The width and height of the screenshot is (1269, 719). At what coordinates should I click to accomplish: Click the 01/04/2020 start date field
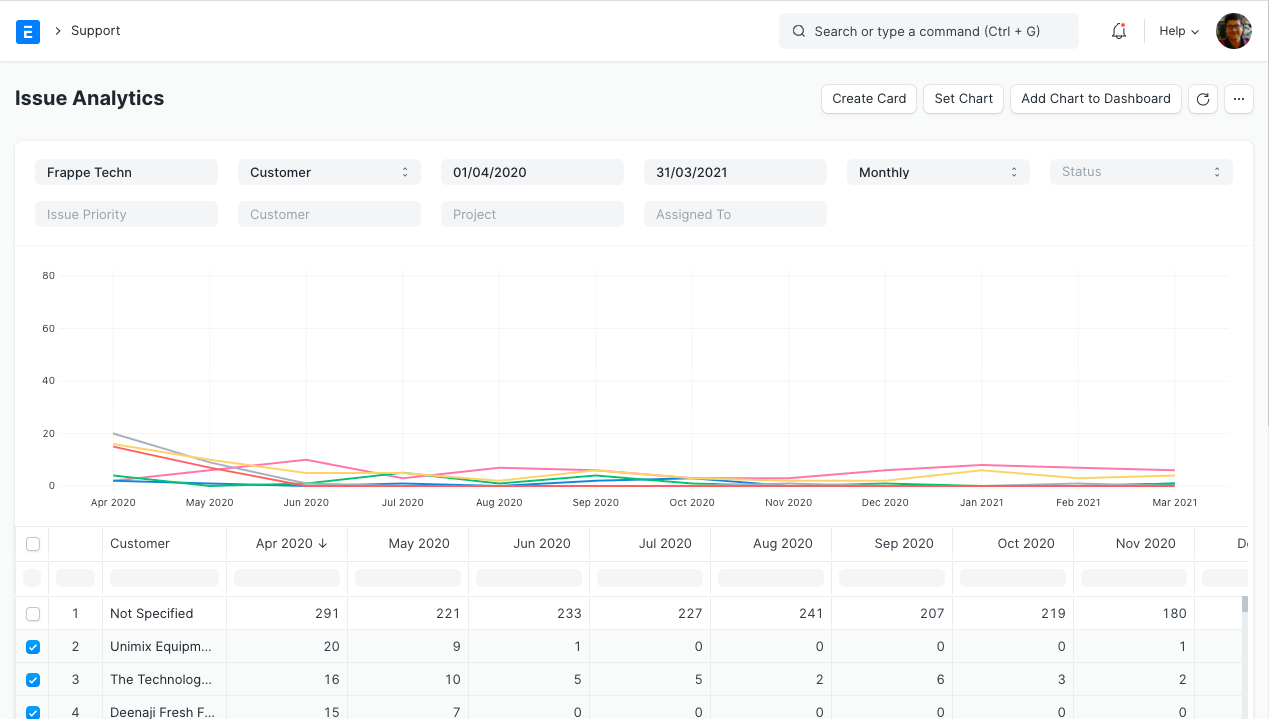(532, 172)
